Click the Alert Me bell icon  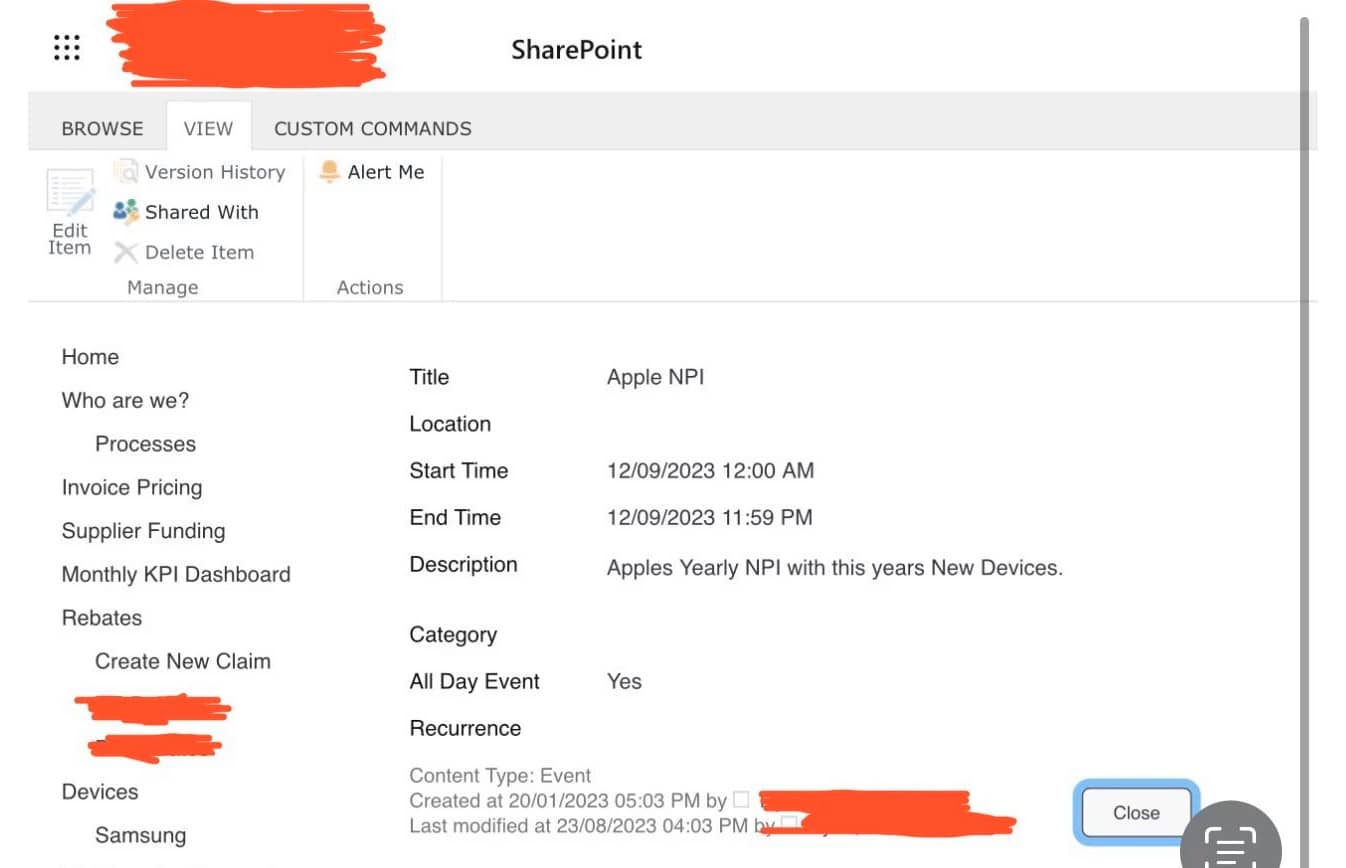pyautogui.click(x=329, y=172)
